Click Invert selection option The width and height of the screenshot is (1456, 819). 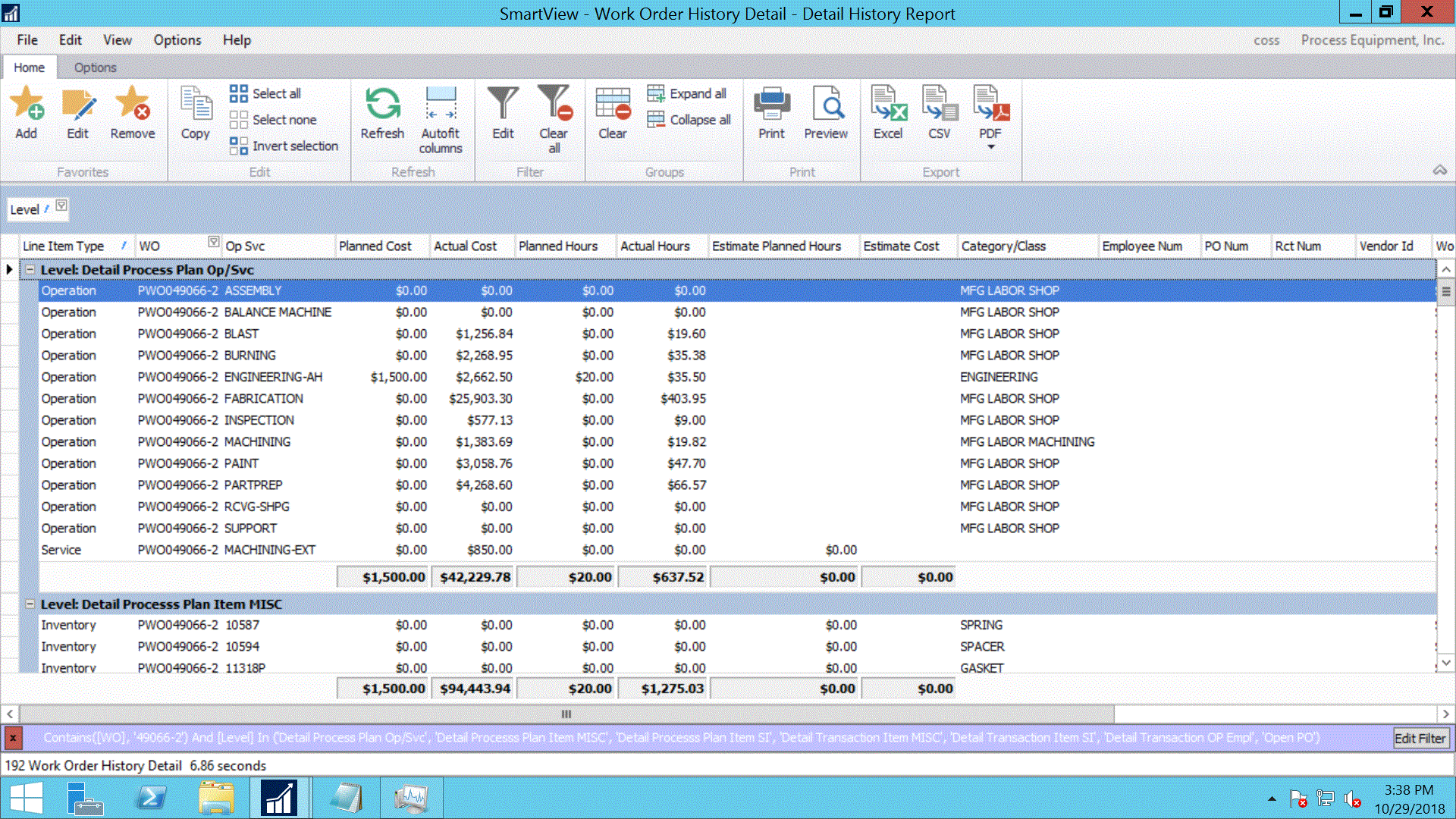[x=284, y=146]
